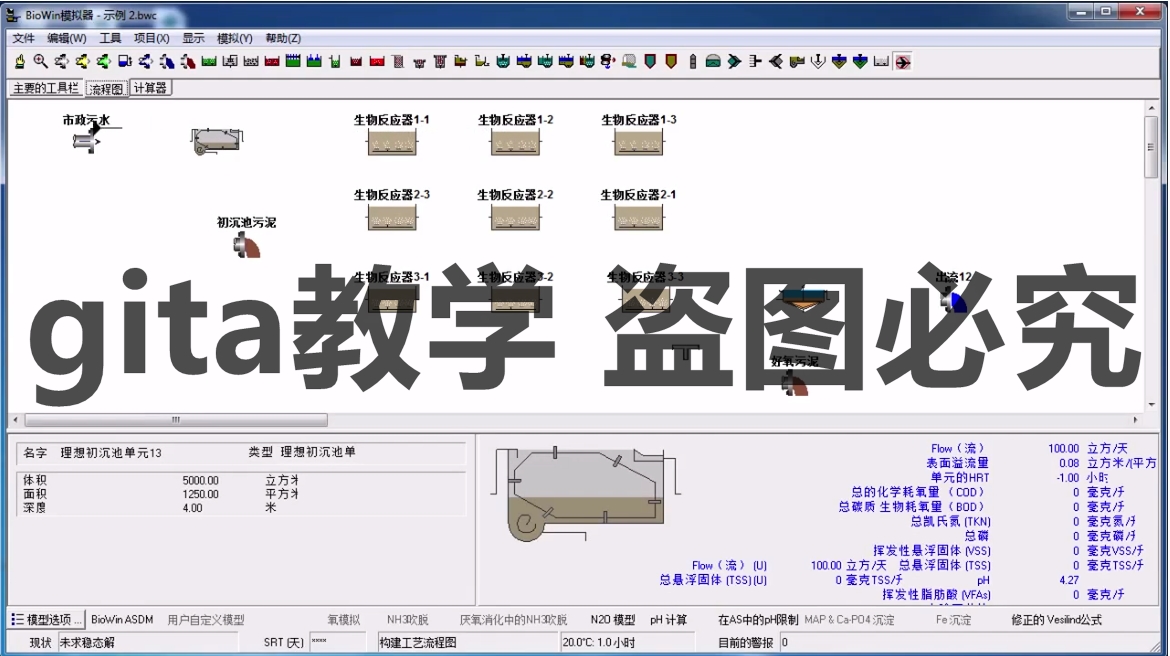
Task: Switch to the 主要的工具栏 tab
Action: (x=46, y=88)
